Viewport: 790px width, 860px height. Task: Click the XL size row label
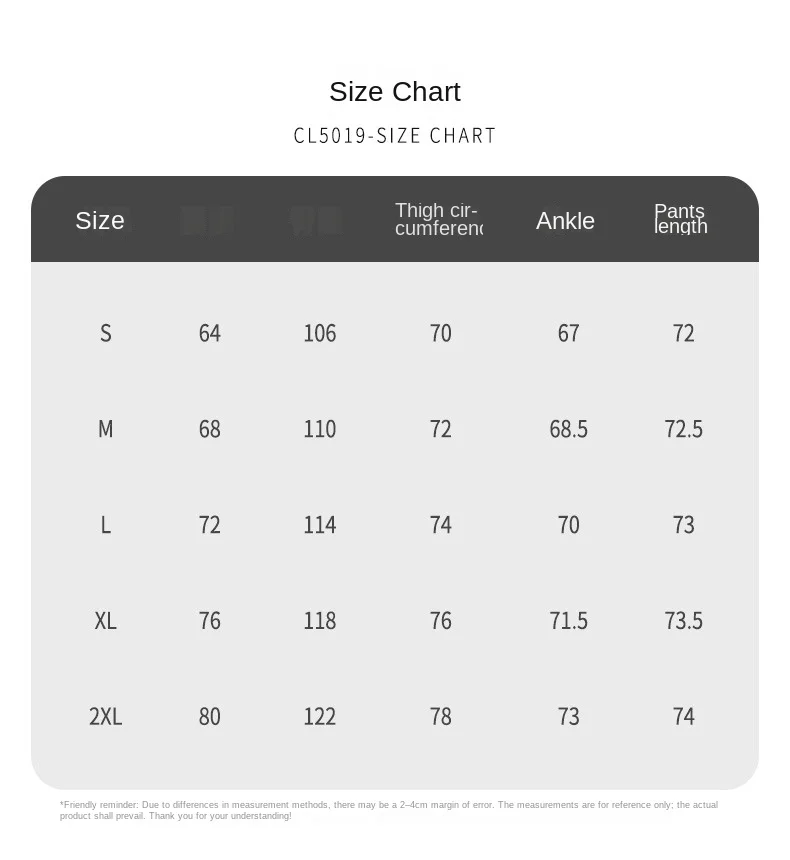105,621
